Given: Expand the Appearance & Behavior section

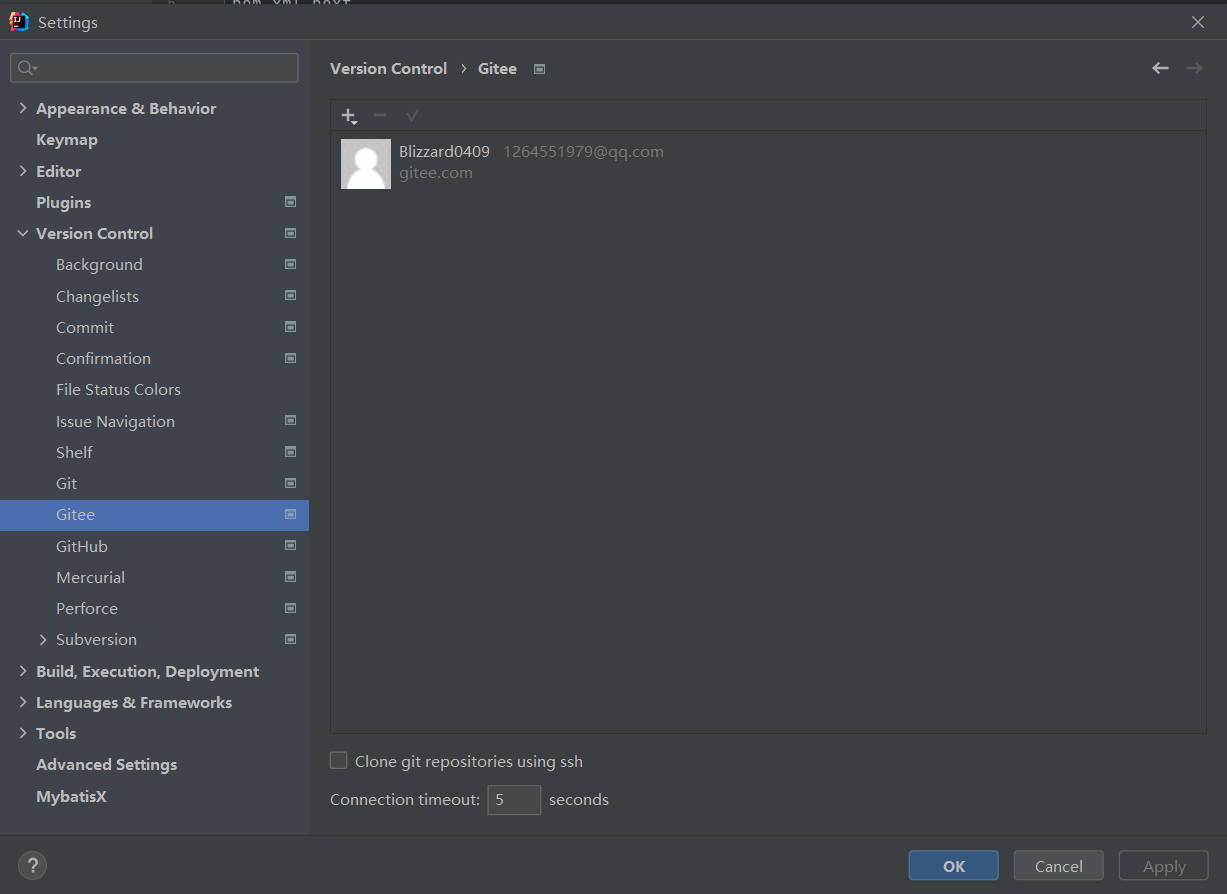Looking at the screenshot, I should [x=23, y=108].
